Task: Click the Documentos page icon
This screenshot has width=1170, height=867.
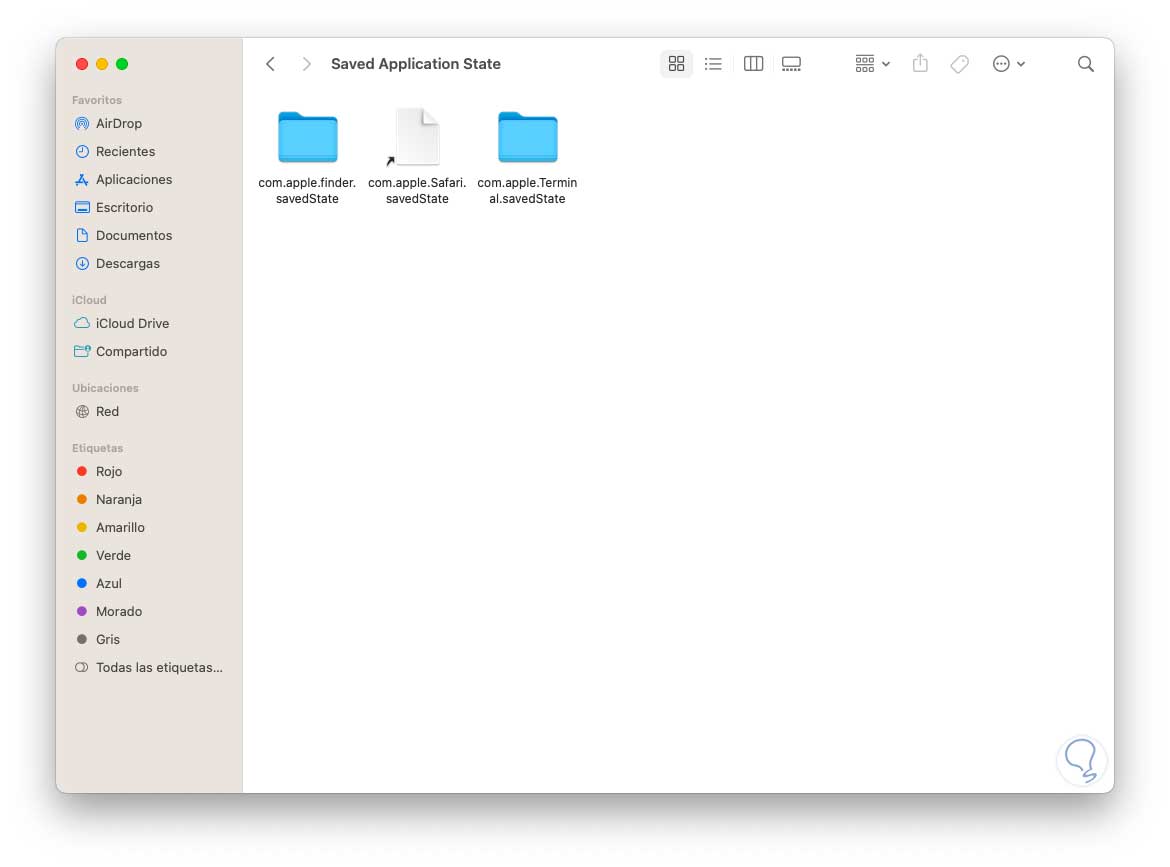Action: (82, 235)
